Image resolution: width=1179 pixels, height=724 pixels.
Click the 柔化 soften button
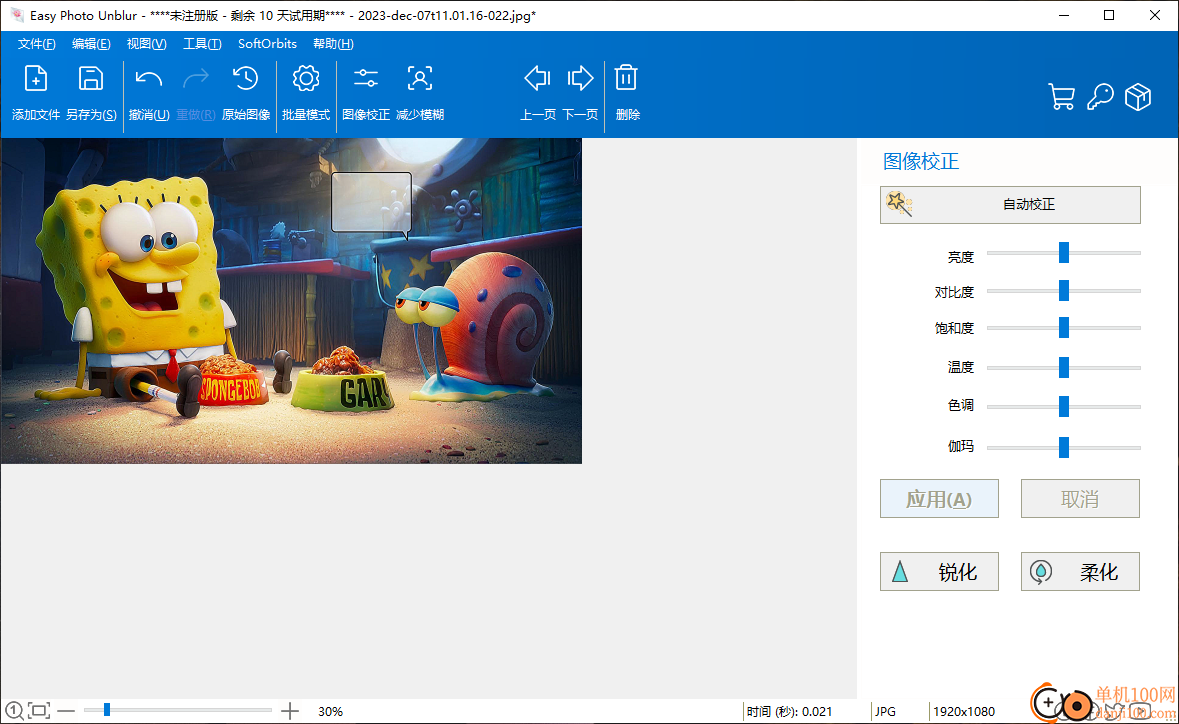(1080, 571)
